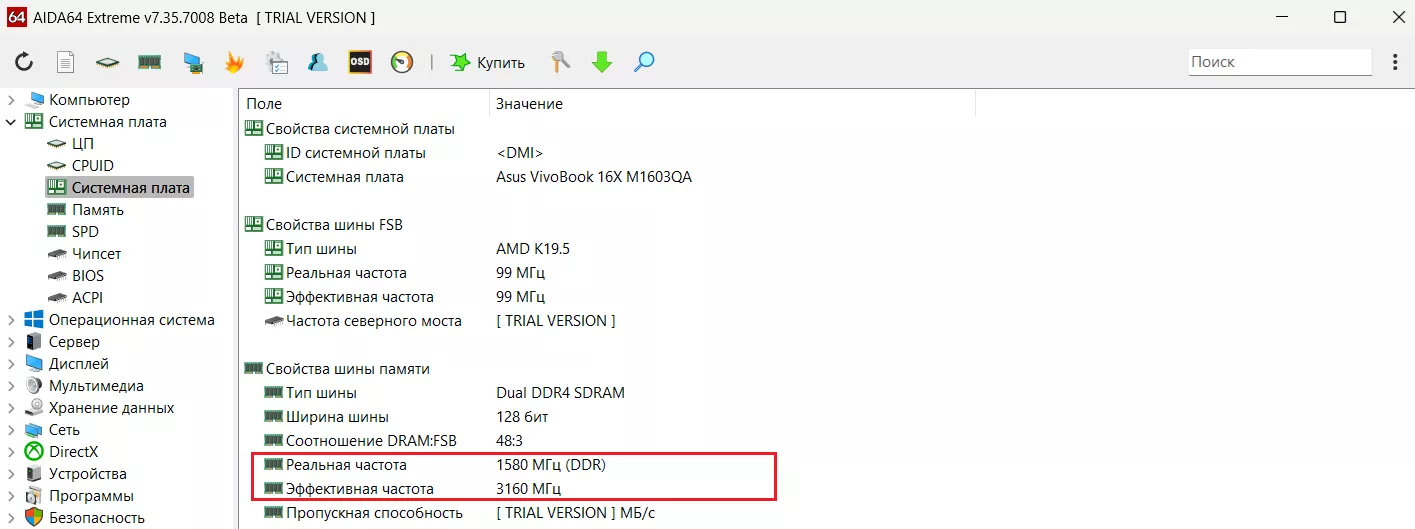Select the BIOS tree item
Image resolution: width=1415 pixels, height=529 pixels.
[87, 276]
